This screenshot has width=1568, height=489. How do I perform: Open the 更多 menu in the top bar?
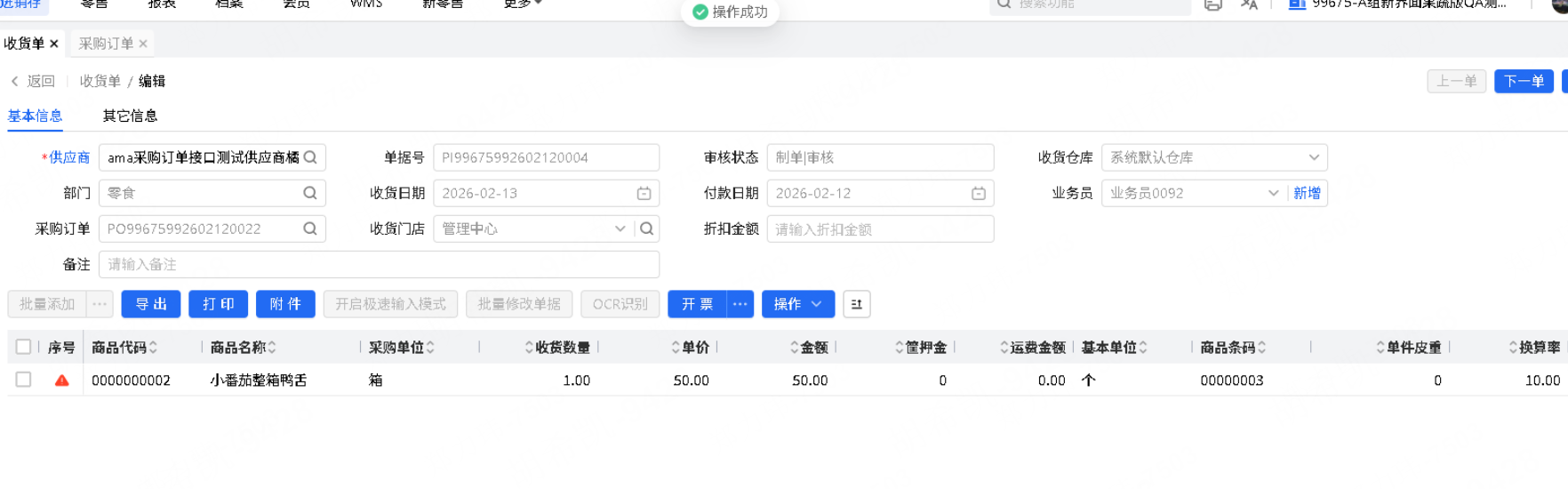point(523,4)
